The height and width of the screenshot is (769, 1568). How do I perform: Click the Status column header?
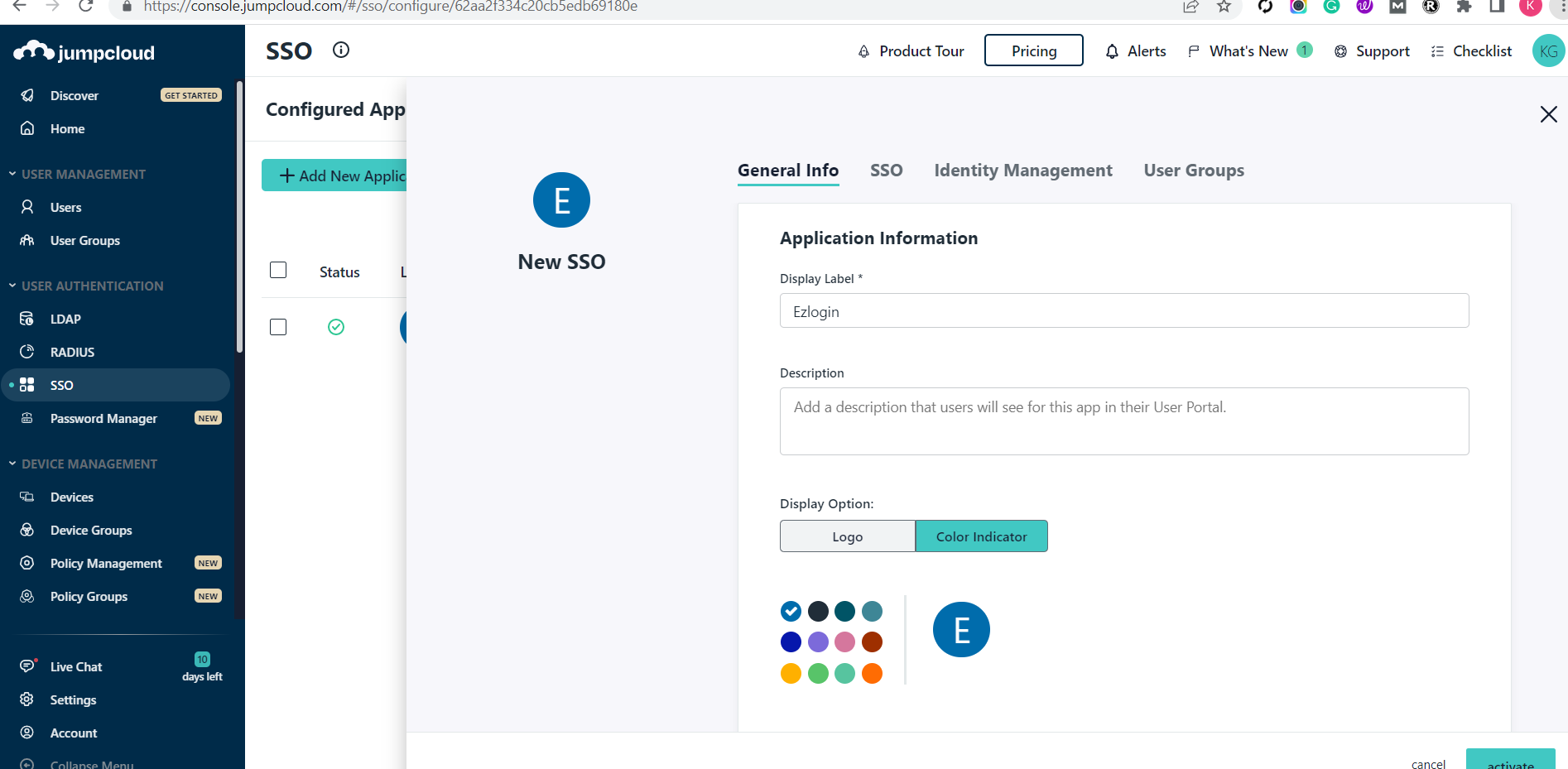[339, 272]
